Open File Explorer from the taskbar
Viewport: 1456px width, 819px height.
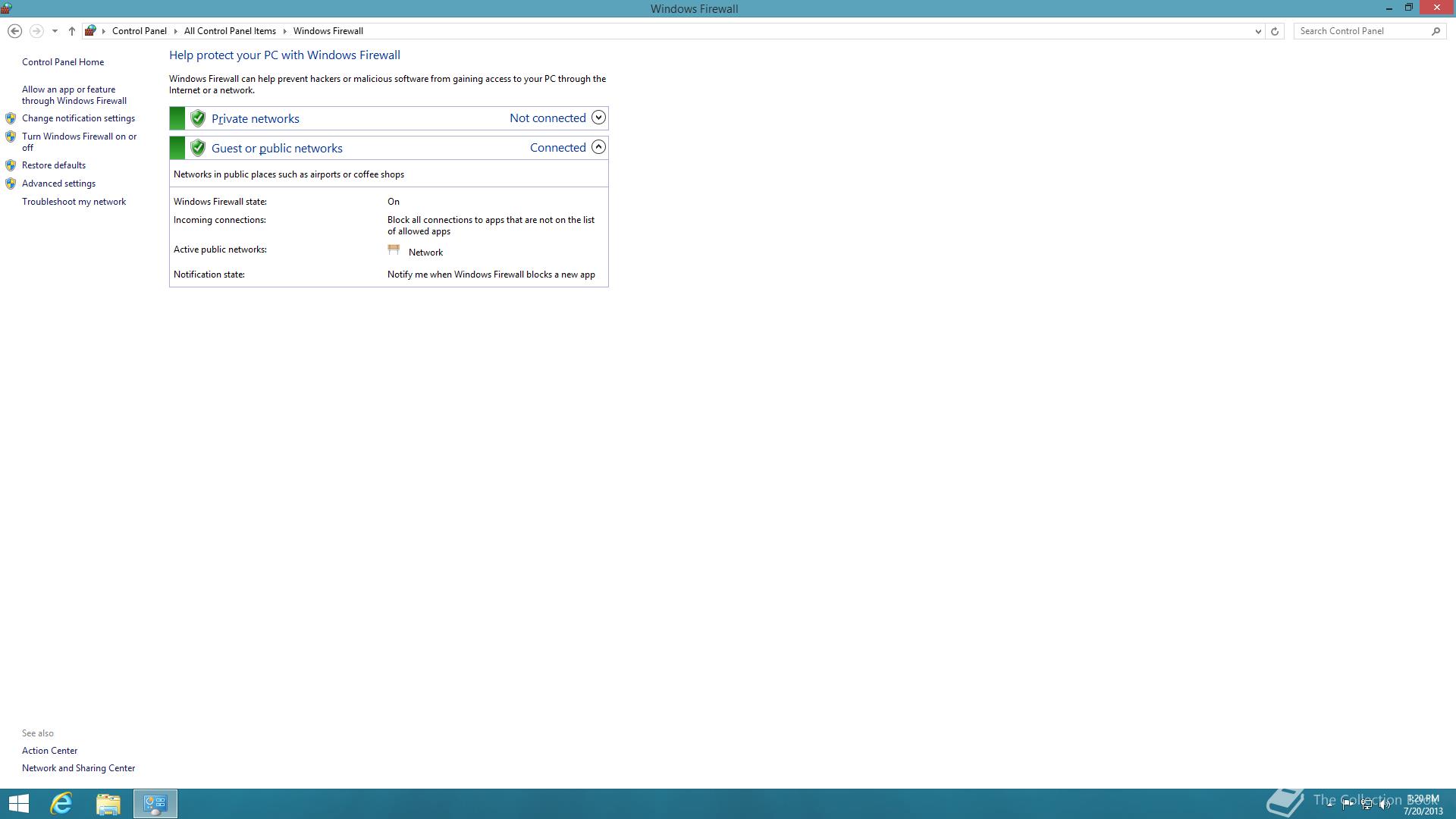click(108, 804)
